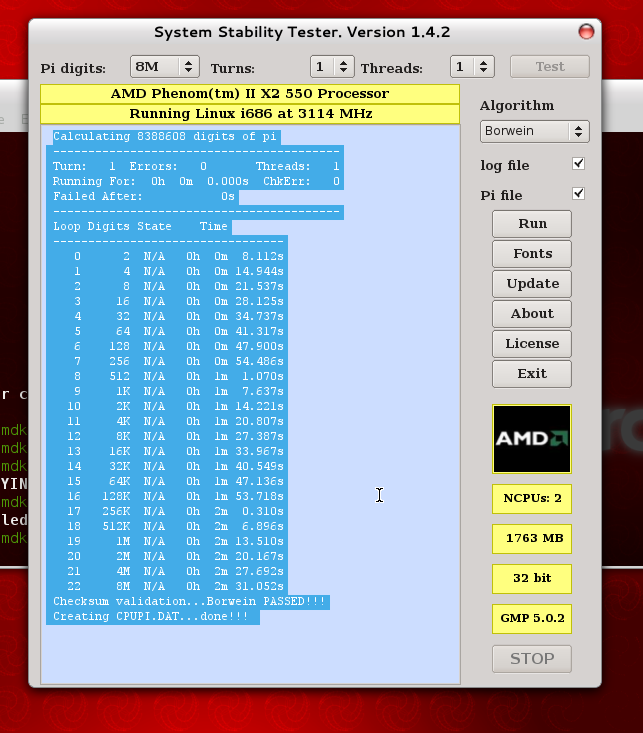Click the loop 21 row with 4M digits
643x733 pixels.
tap(167, 571)
